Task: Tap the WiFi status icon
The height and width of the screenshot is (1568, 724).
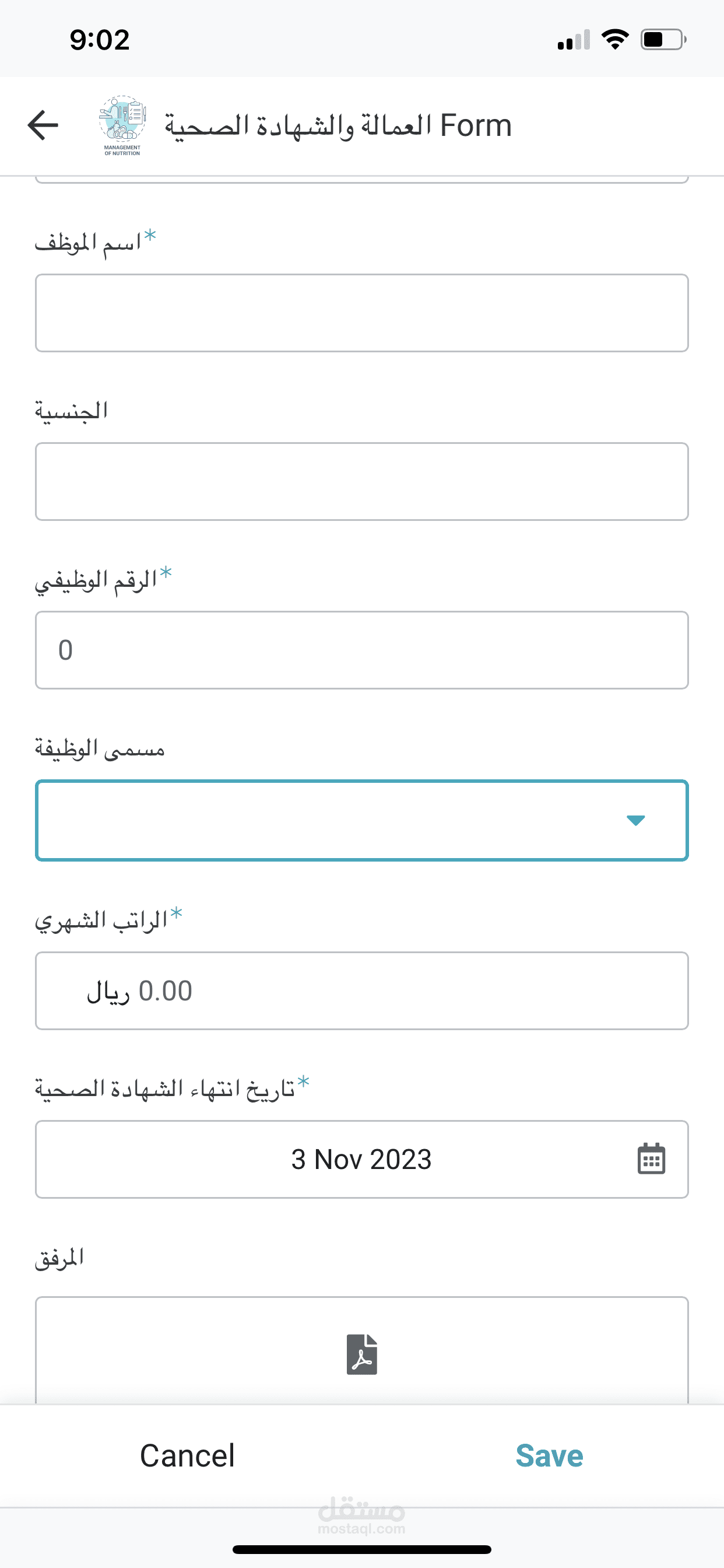Action: 614,40
